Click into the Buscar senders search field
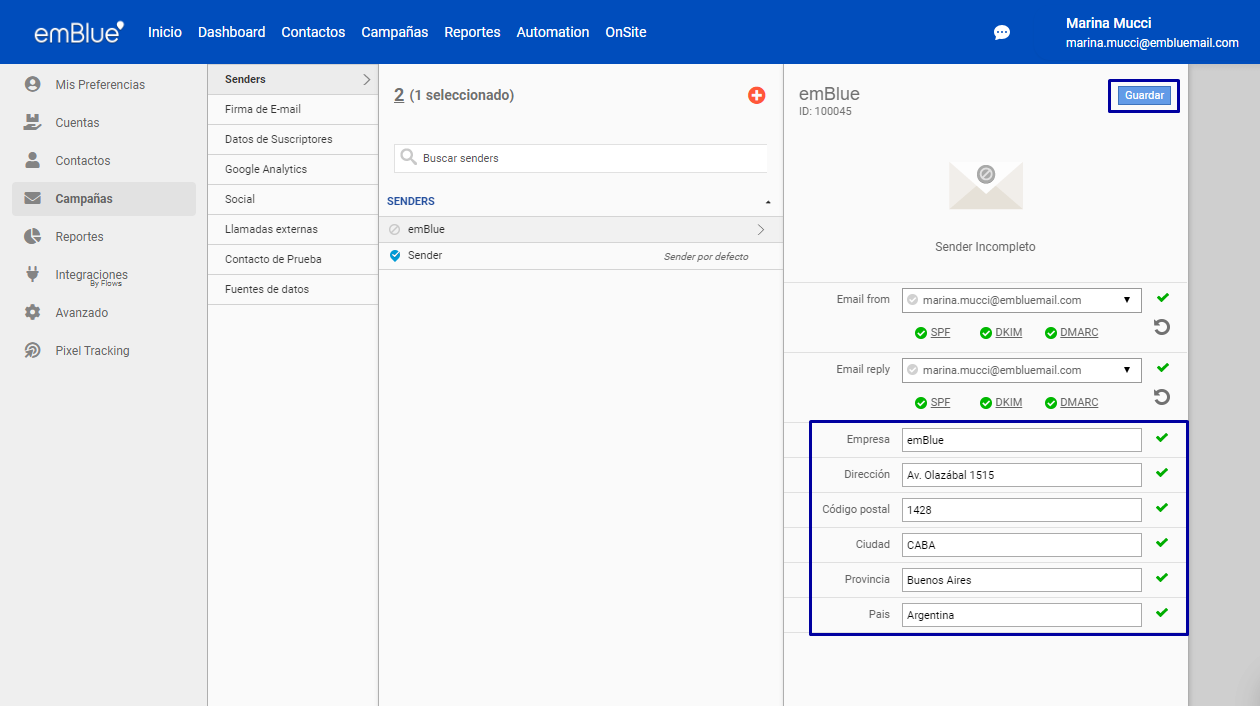Image resolution: width=1260 pixels, height=706 pixels. click(590, 158)
